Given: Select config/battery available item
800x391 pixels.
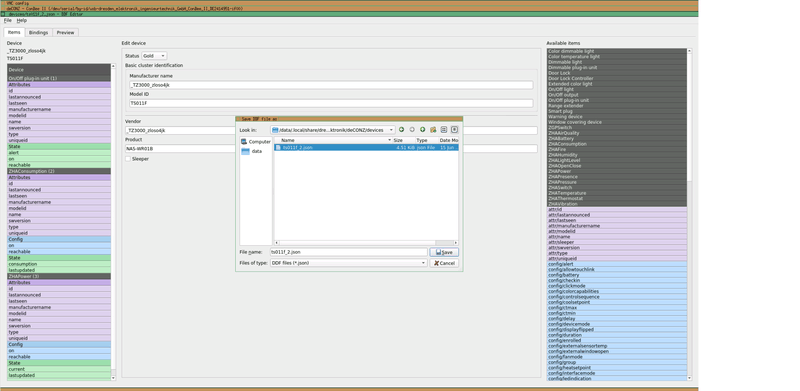Looking at the screenshot, I should click(x=617, y=275).
